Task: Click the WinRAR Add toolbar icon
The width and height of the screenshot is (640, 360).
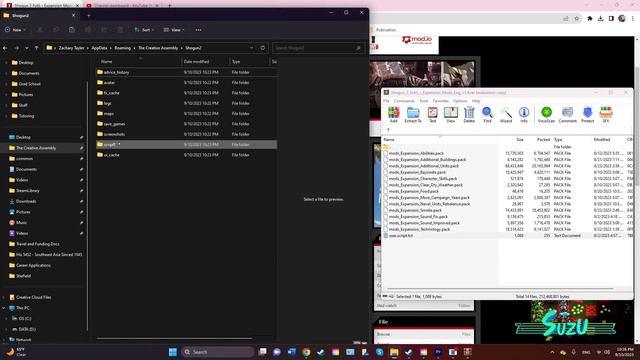Action: (x=393, y=114)
